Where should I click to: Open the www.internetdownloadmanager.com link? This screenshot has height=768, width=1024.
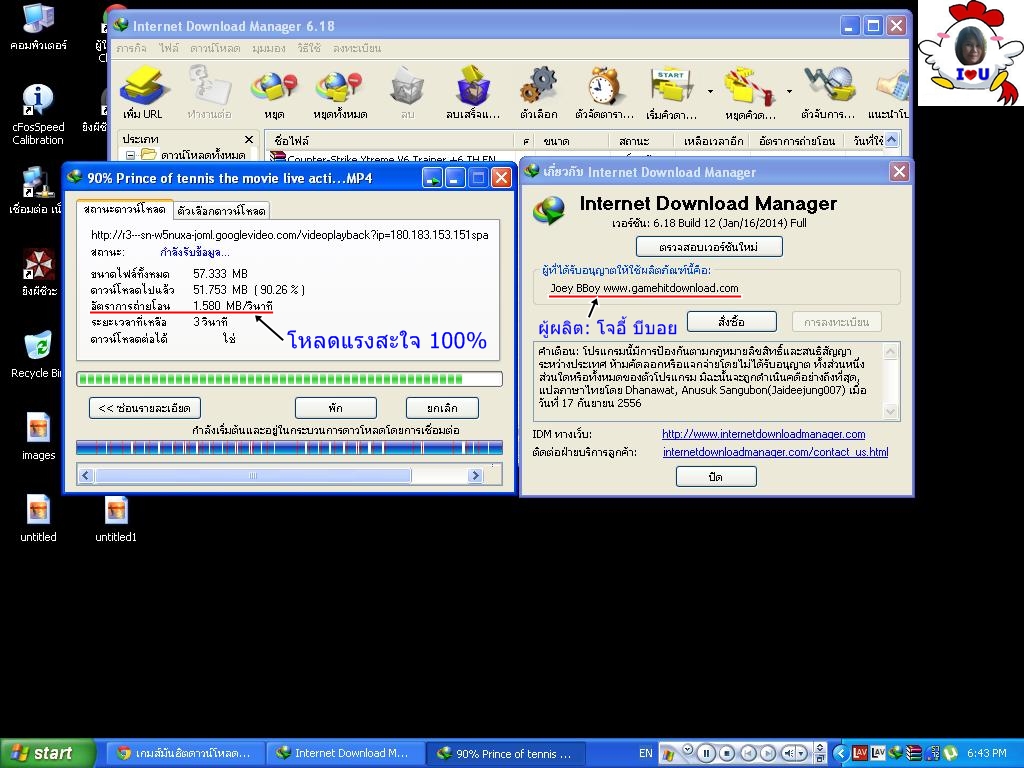[x=763, y=434]
